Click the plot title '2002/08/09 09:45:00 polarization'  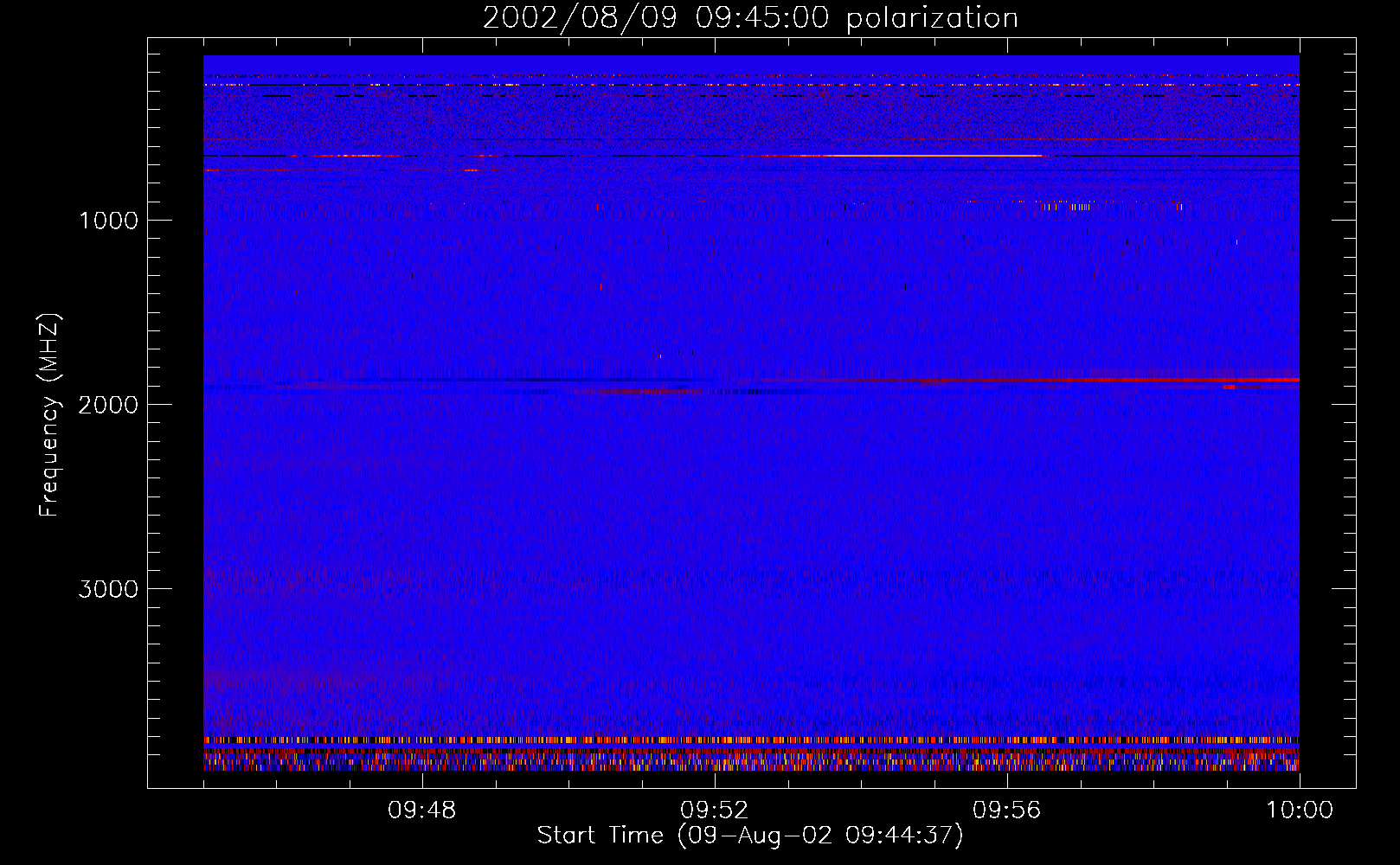point(750,18)
